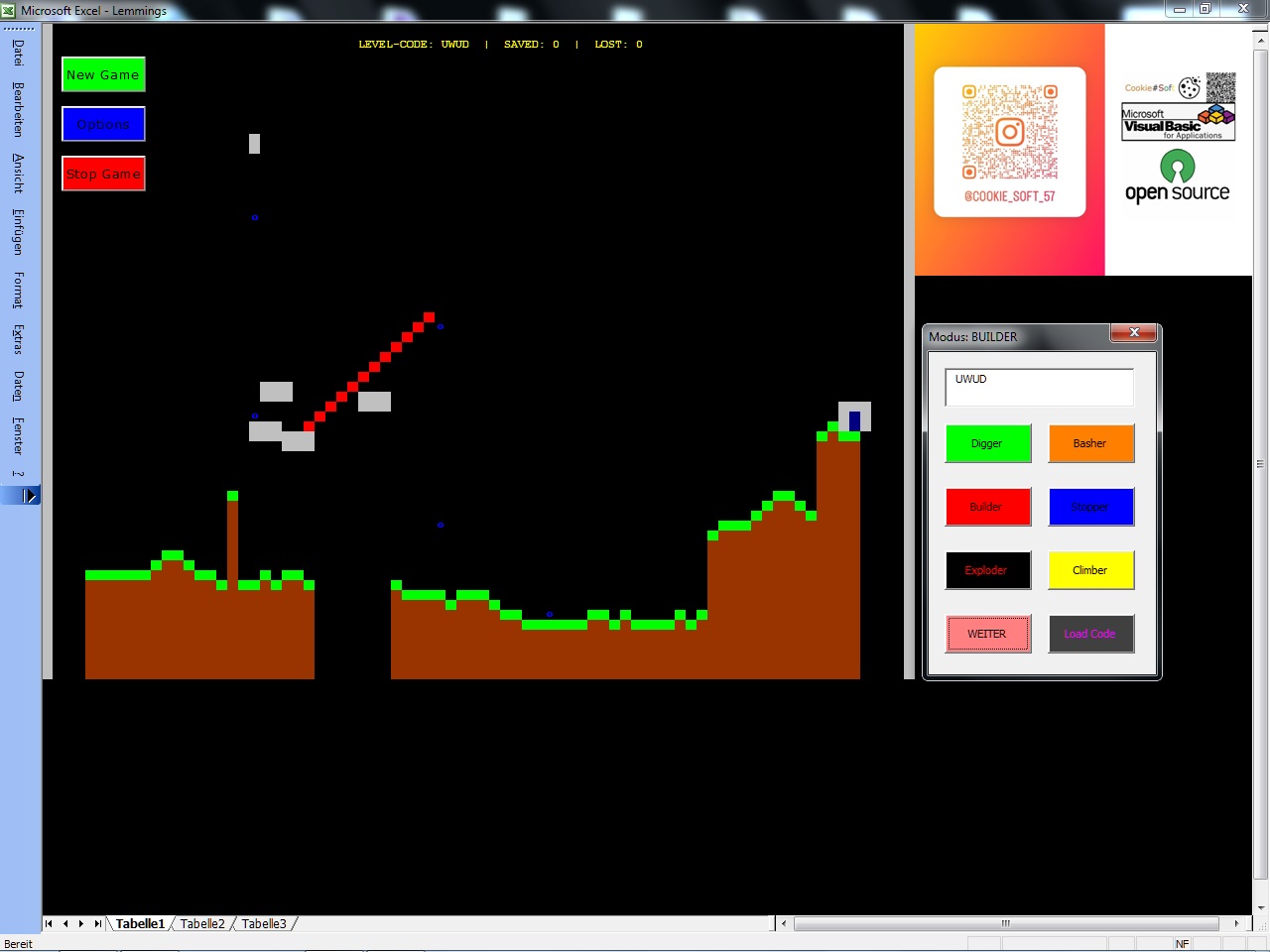Open the ? help menu

pyautogui.click(x=18, y=474)
